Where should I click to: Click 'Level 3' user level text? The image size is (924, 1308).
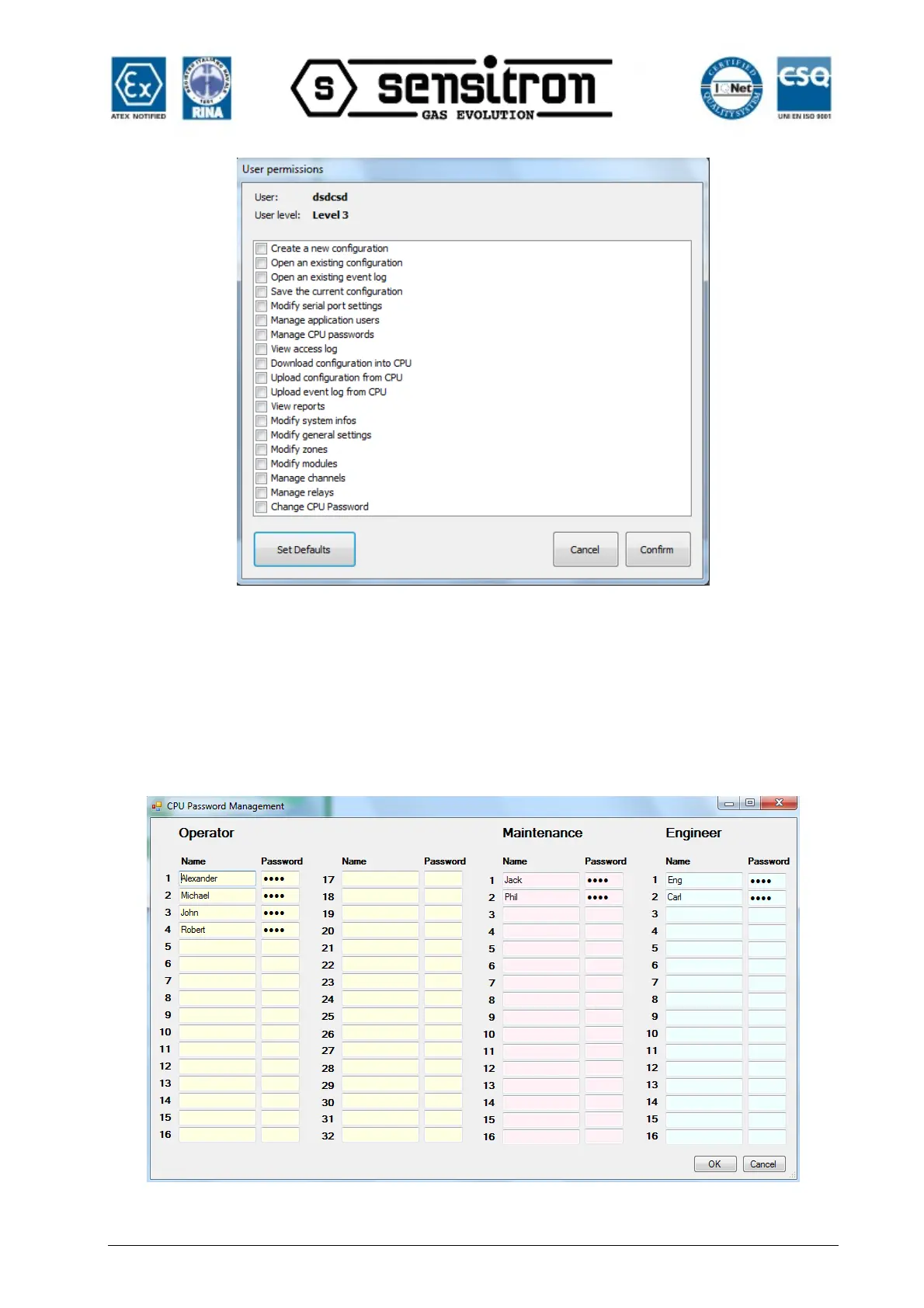coord(331,215)
